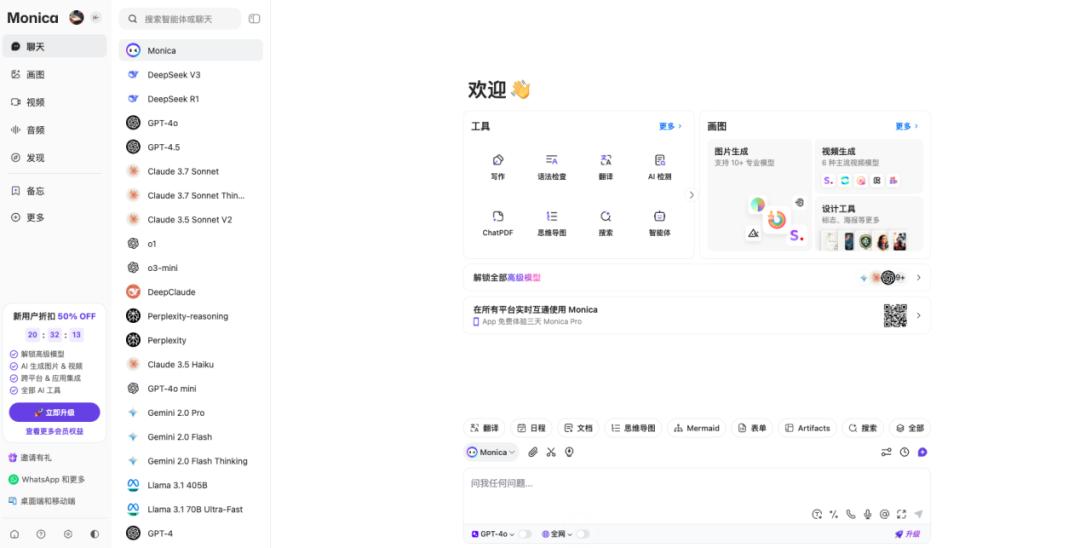Viewport: 1080px width, 548px height.
Task: Click the home icon in bottom bar
Action: point(14,534)
